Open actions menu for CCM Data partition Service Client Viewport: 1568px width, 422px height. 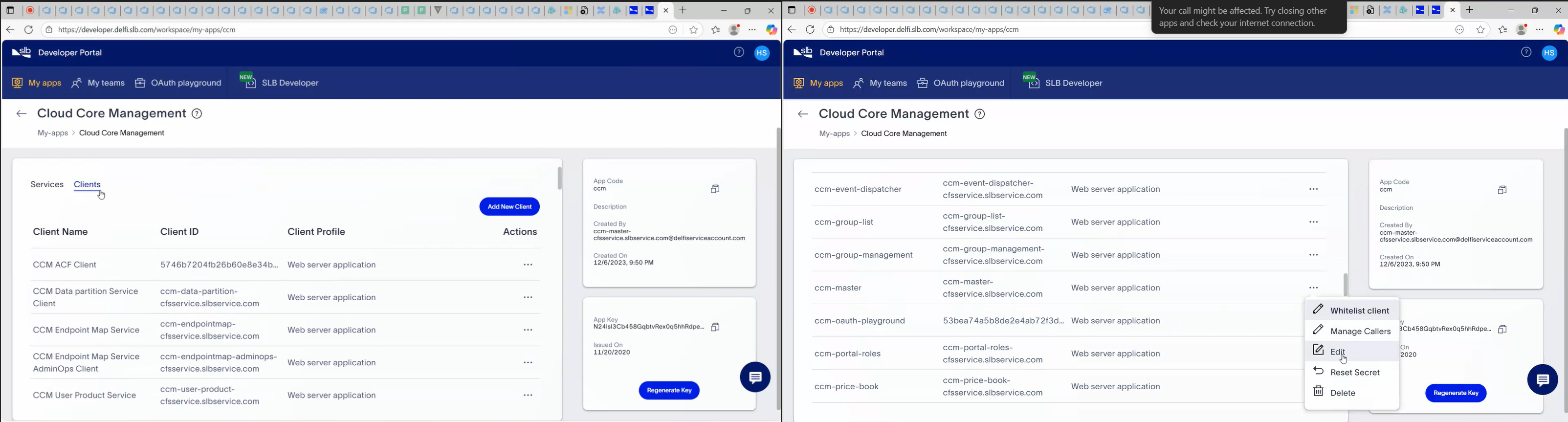click(529, 298)
